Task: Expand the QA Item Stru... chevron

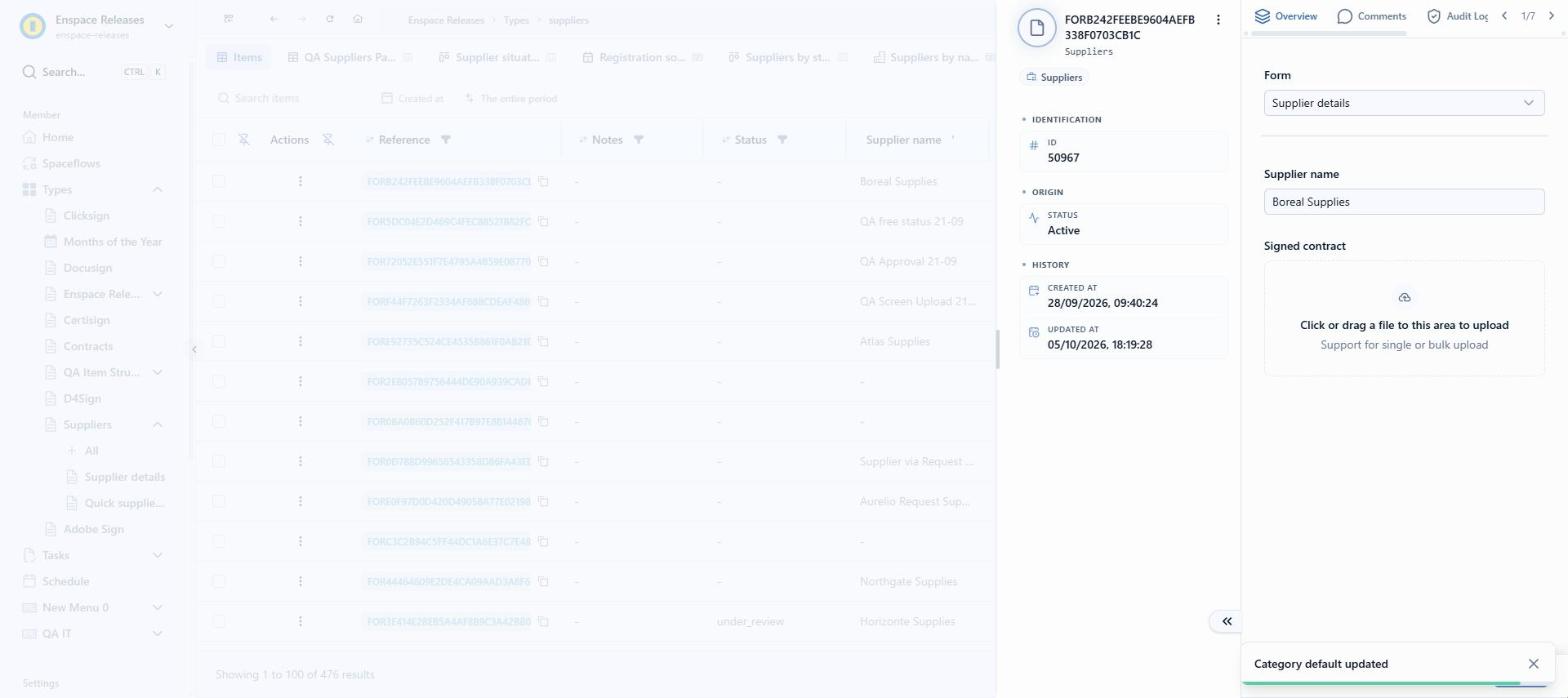Action: pos(158,372)
